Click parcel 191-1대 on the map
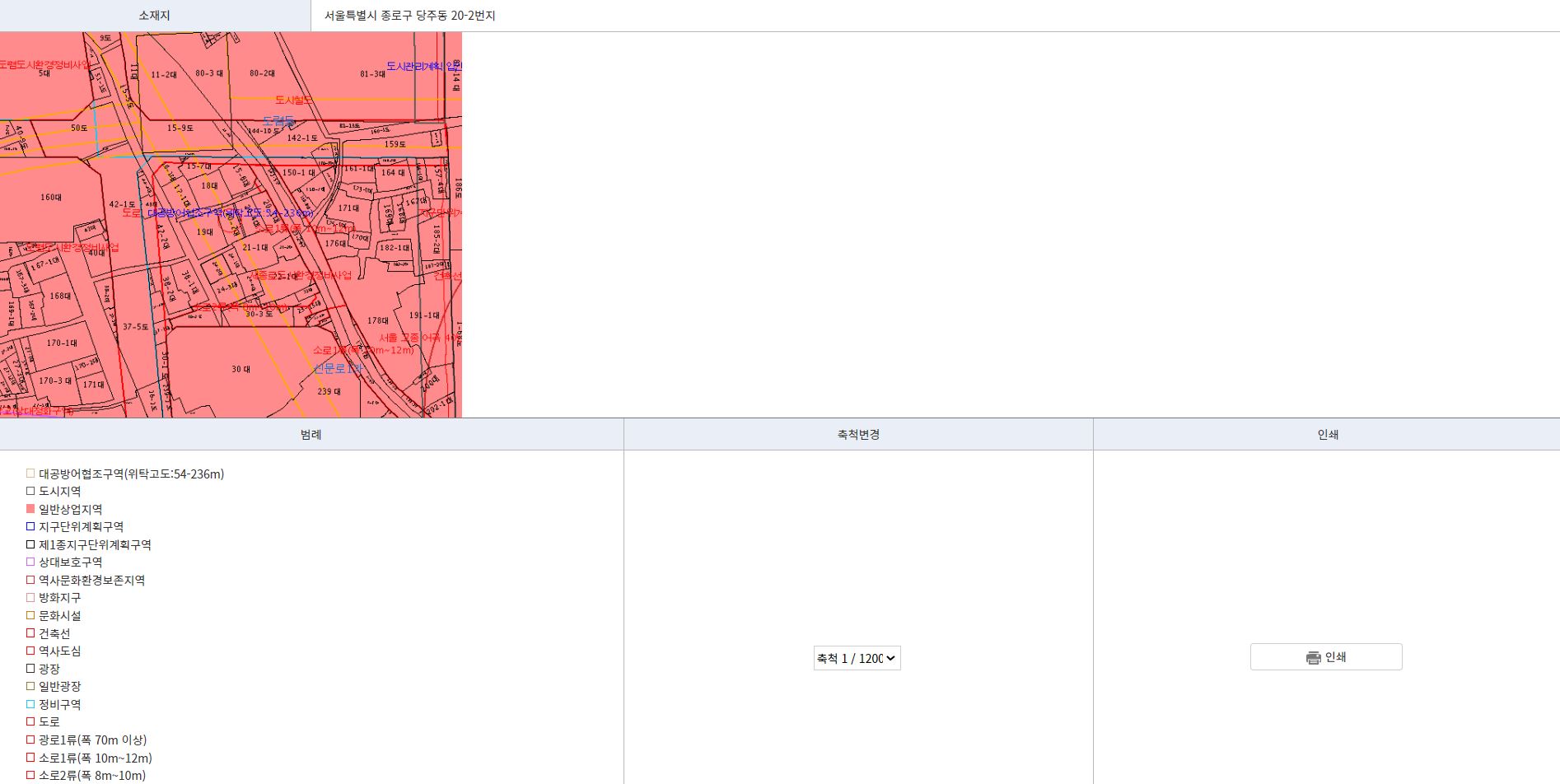The image size is (1560, 784). (424, 315)
